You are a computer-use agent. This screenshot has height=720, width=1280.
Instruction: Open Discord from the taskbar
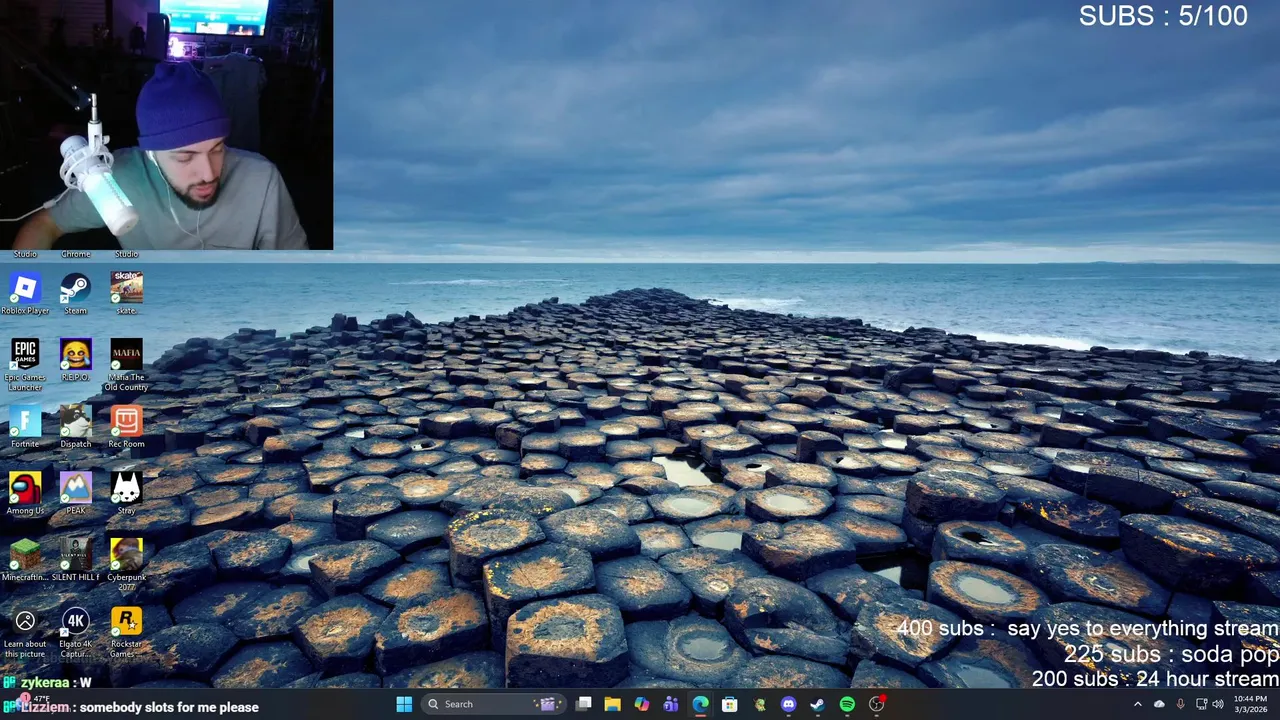click(789, 704)
